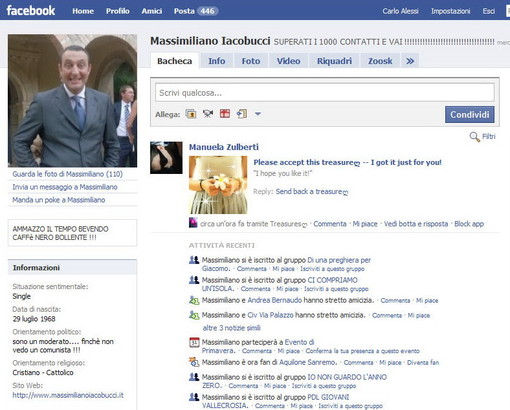Screen dimensions: 510x410
Task: Expand more profile tabs with double chevron
Action: pyautogui.click(x=410, y=61)
